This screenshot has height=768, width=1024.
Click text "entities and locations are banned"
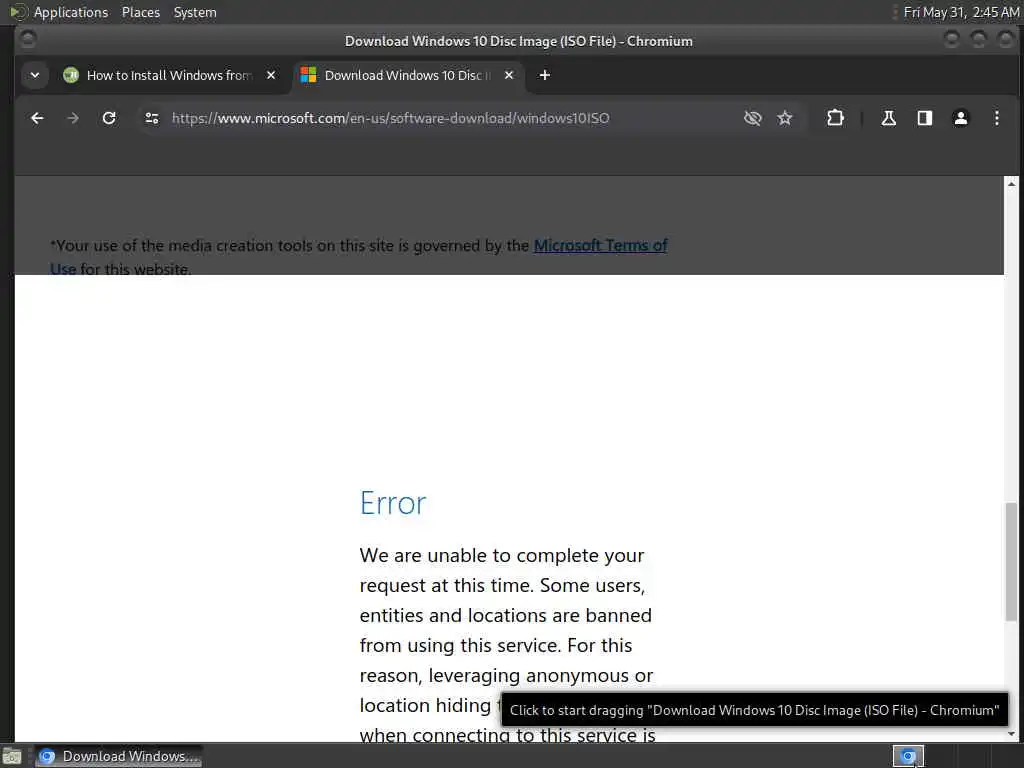[505, 616]
